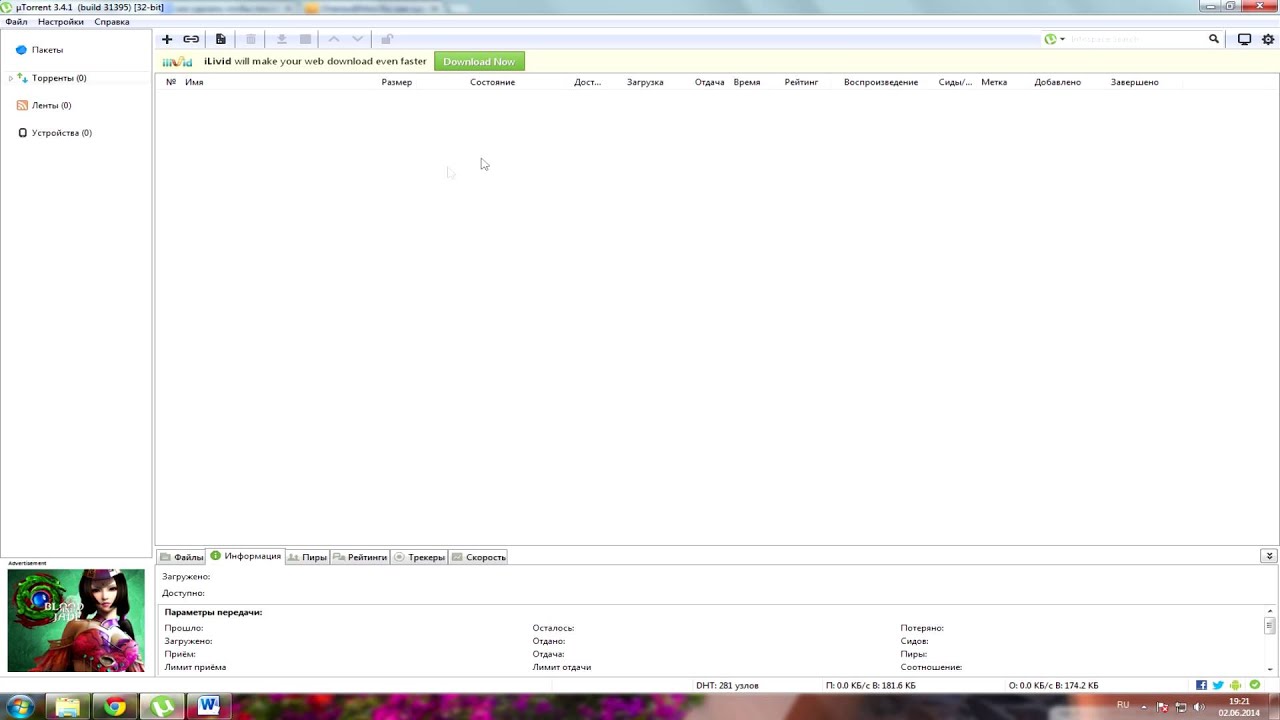
Task: Click the download speed status П: 0.0 КБ/с
Action: 871,685
